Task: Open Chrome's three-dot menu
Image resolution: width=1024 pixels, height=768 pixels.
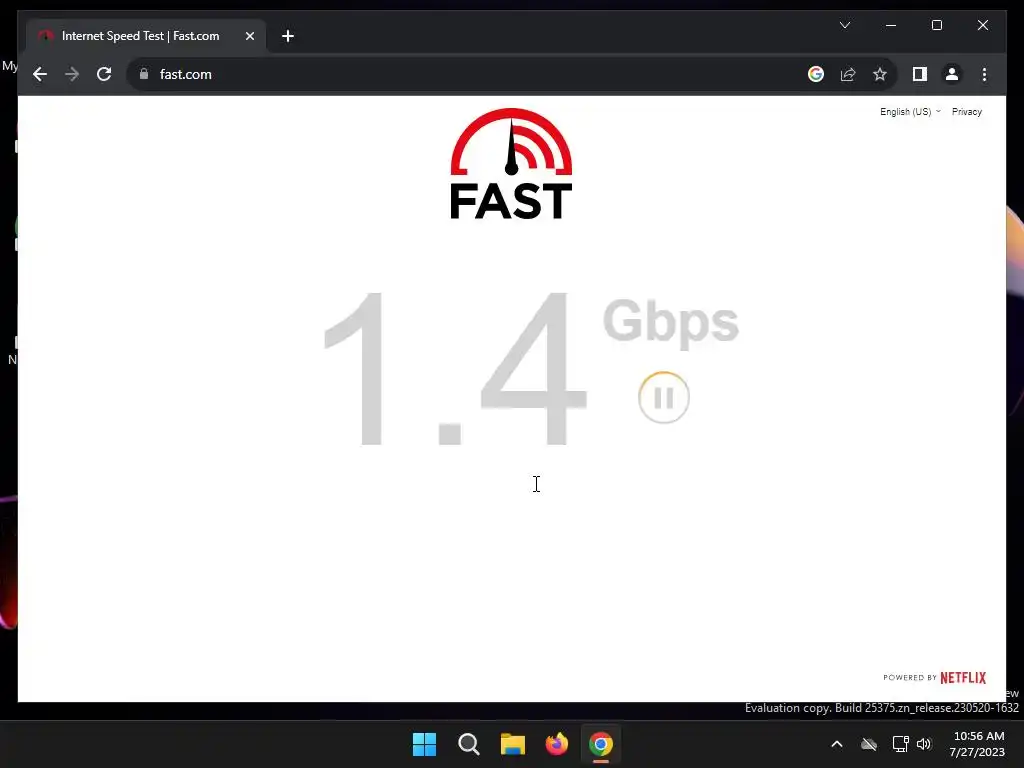Action: [x=984, y=74]
